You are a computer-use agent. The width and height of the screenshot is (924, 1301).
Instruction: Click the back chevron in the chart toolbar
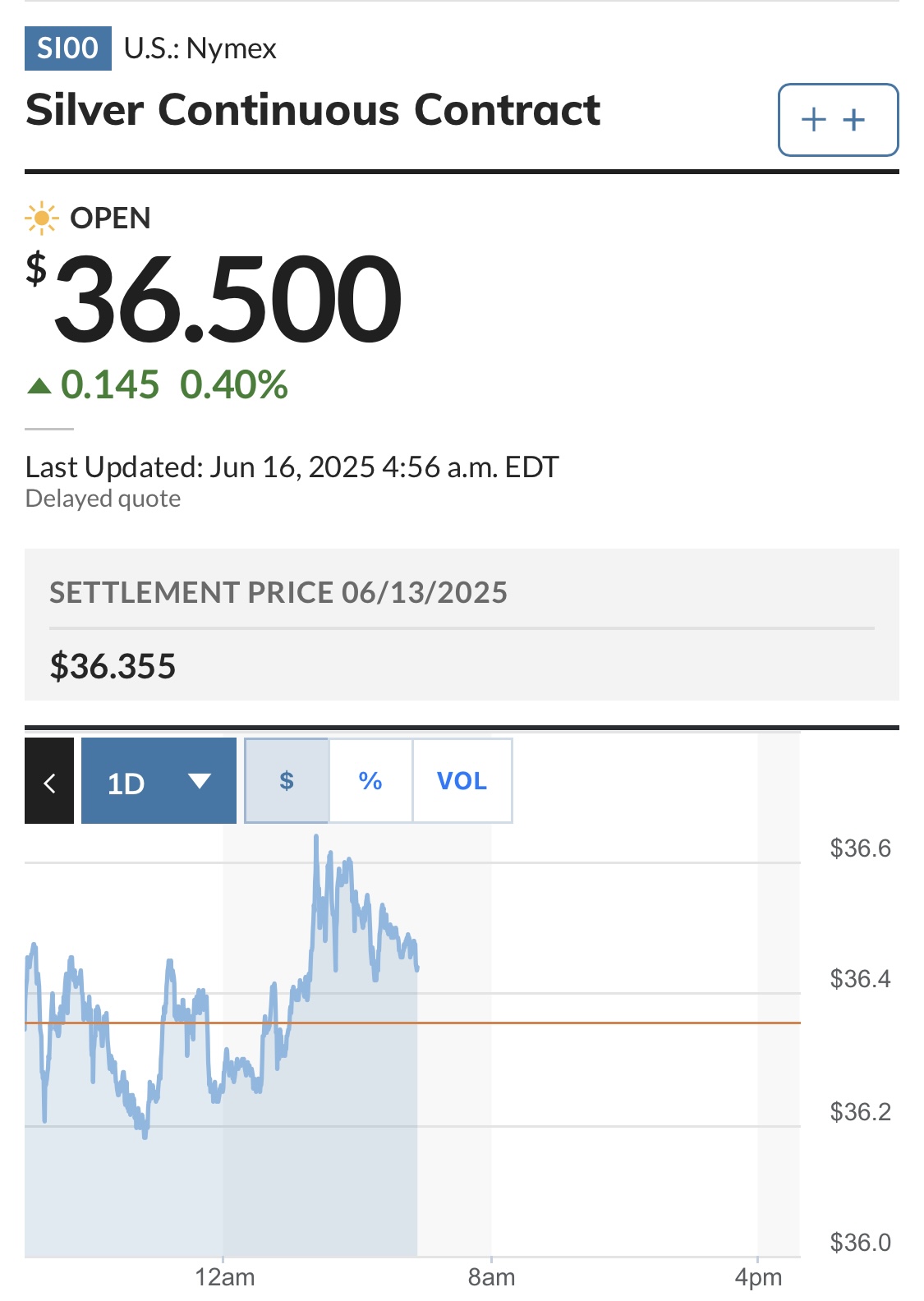point(49,780)
